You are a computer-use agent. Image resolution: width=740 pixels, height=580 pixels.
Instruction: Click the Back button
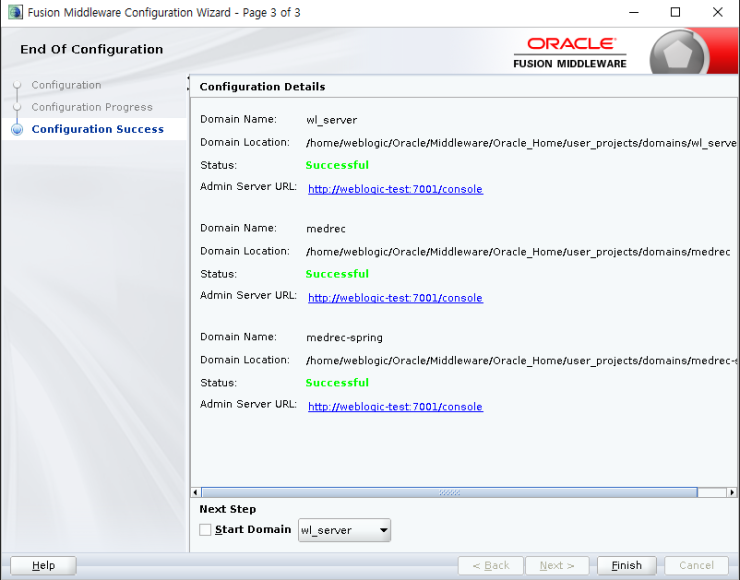[491, 565]
